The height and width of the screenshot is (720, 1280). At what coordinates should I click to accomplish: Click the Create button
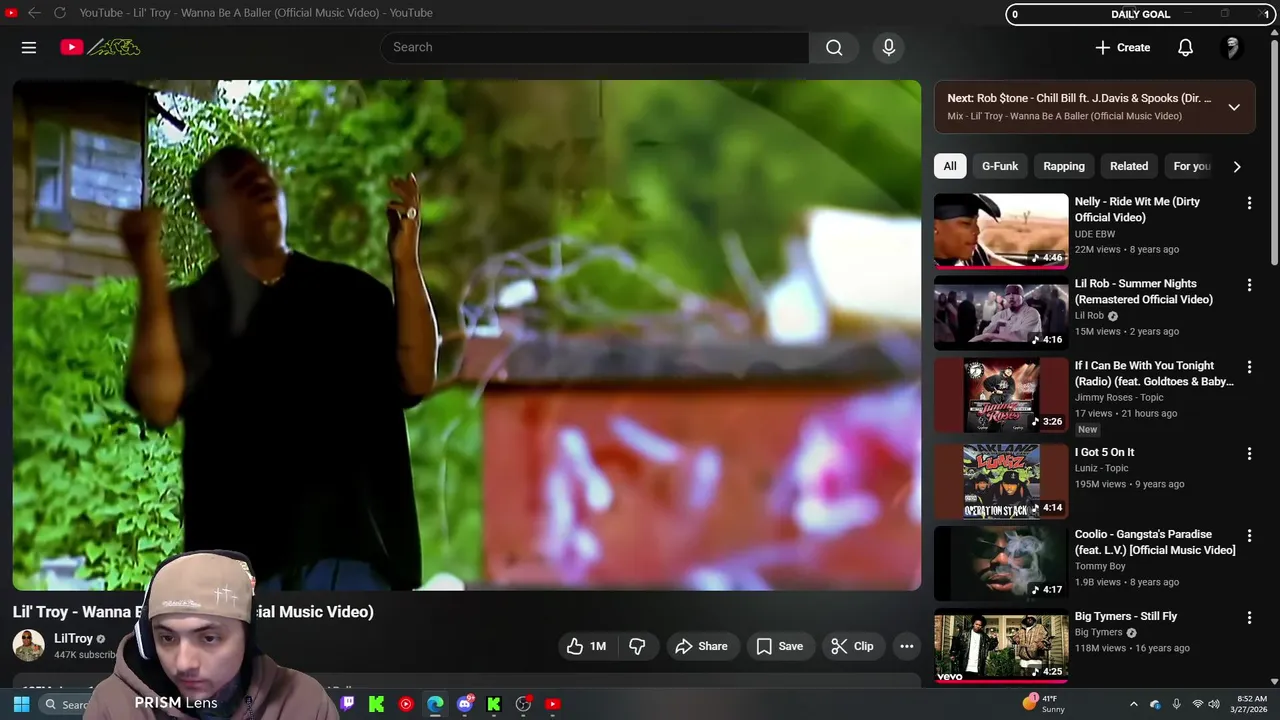tap(1123, 47)
